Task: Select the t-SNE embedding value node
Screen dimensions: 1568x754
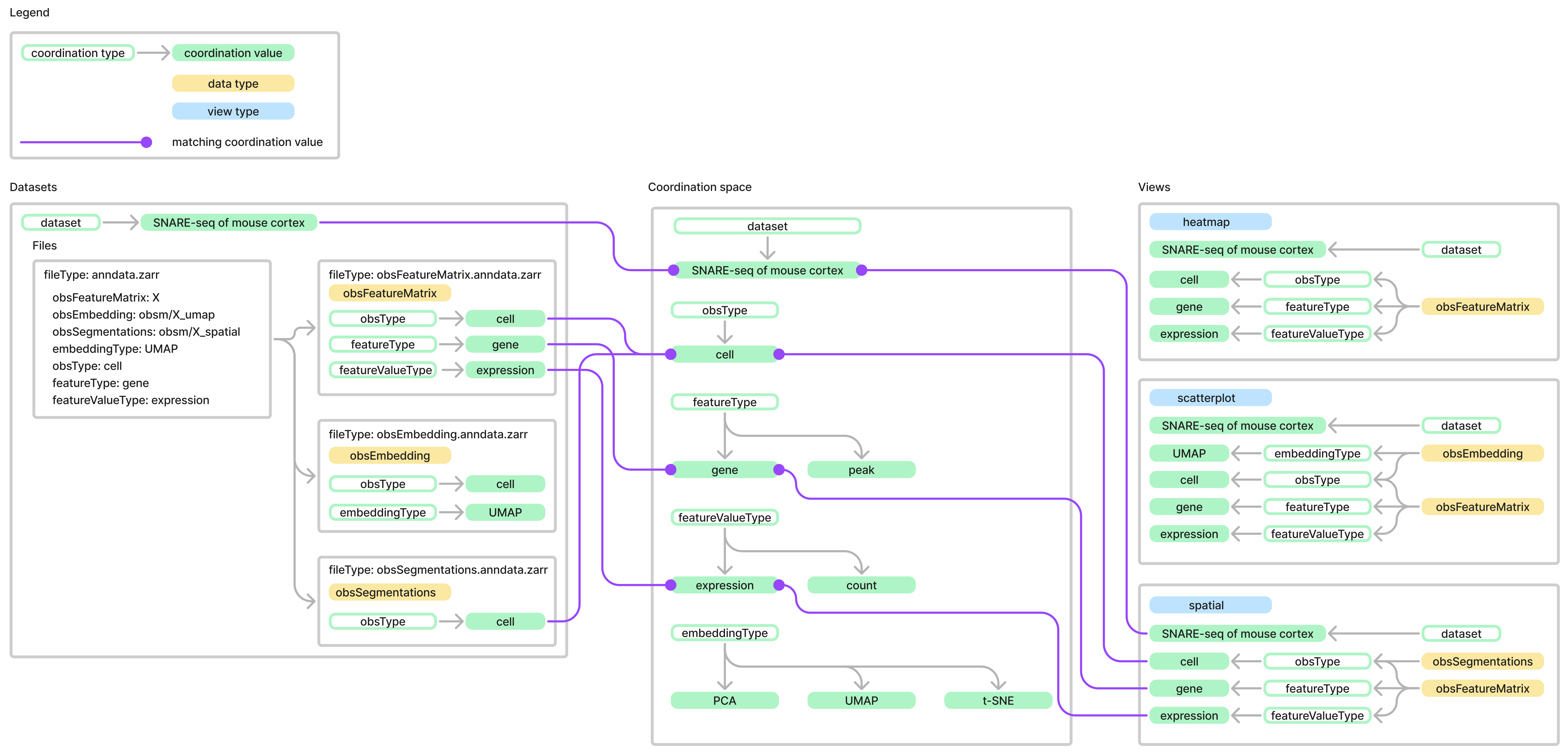Action: [x=998, y=700]
